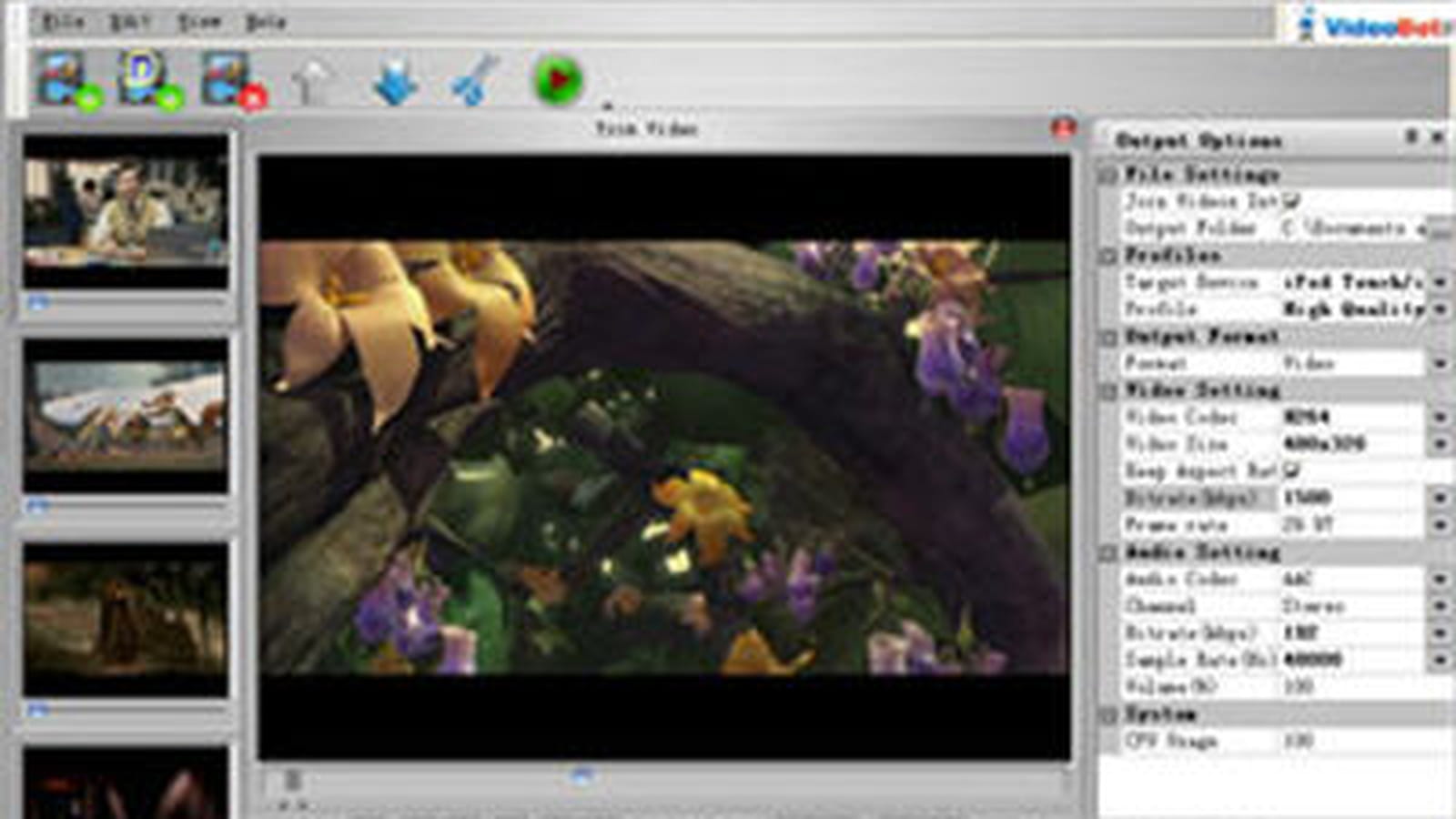Open the Target Device dropdown
Image resolution: width=1456 pixels, height=819 pixels.
click(1440, 282)
